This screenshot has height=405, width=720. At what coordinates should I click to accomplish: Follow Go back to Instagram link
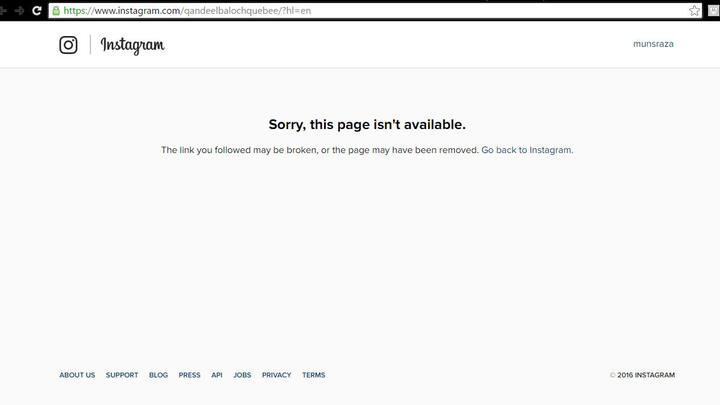pos(527,150)
